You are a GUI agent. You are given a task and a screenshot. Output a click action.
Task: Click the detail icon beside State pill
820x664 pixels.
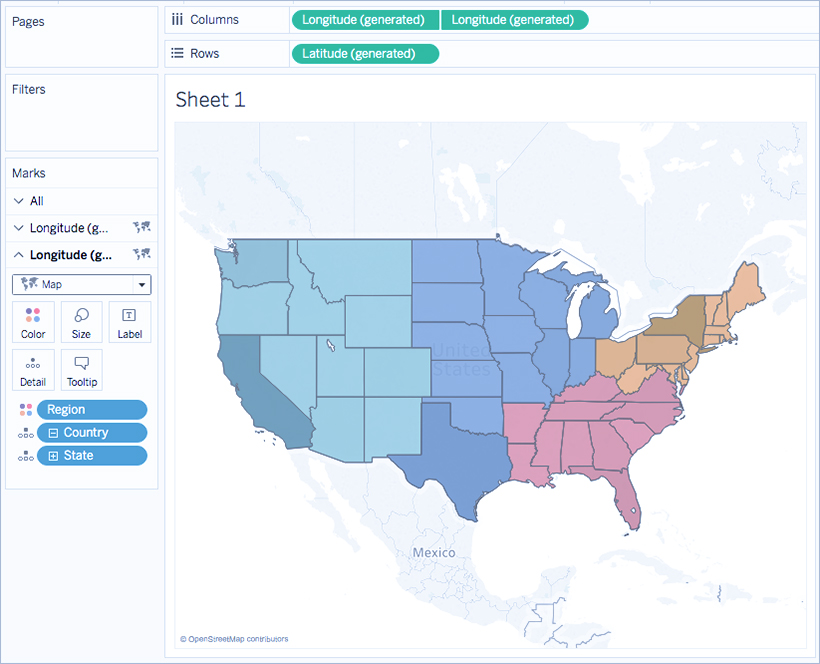pos(25,456)
